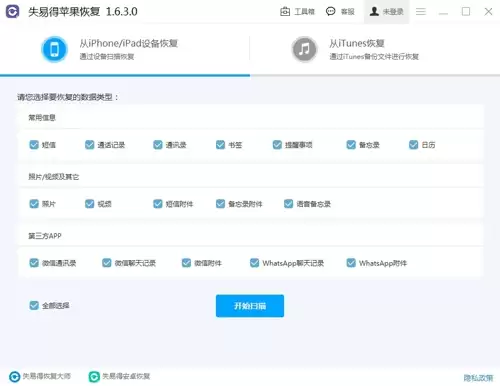Open the toolbox (工具箱)
This screenshot has height=386, width=500.
point(297,12)
